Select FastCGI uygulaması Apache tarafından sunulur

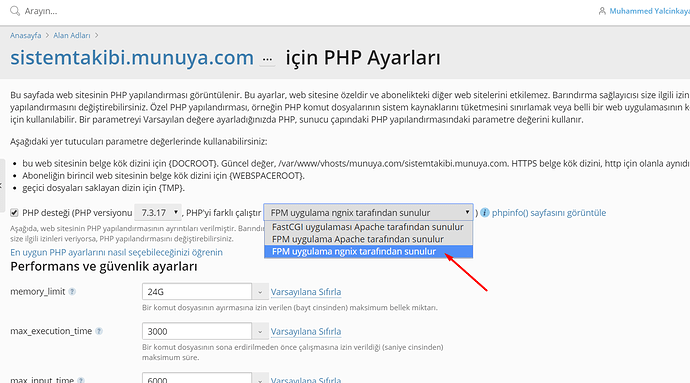368,227
